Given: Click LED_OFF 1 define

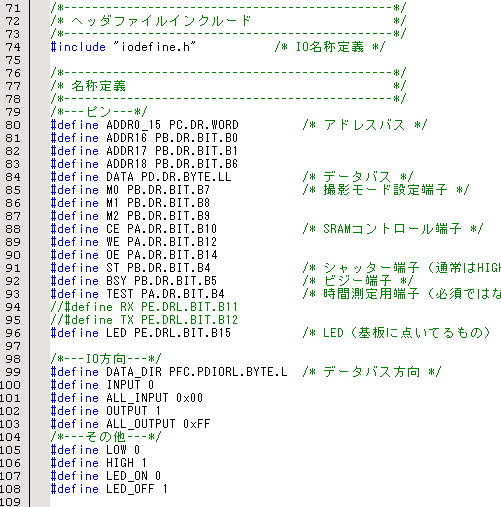Looking at the screenshot, I should pos(109,489).
